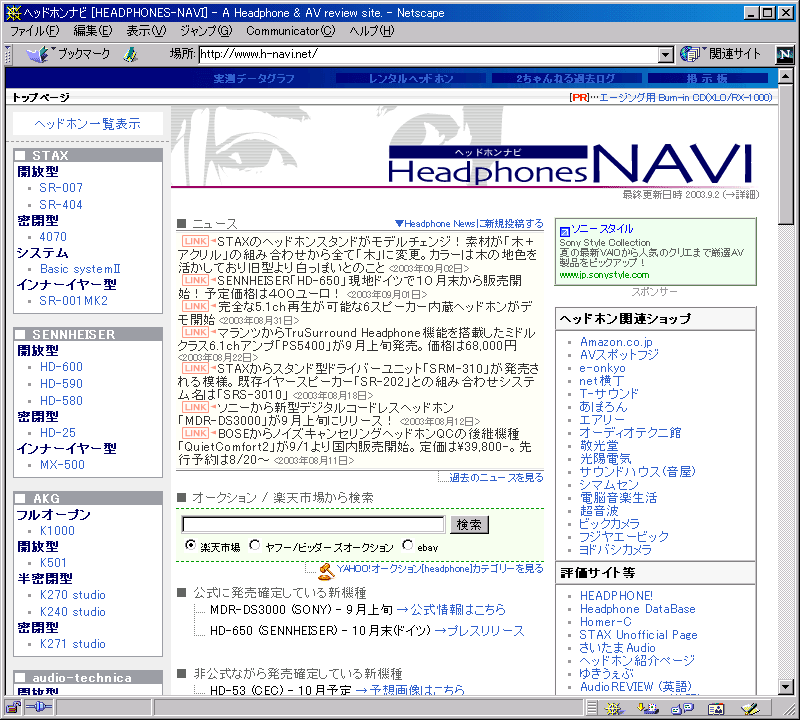
Task: Click Headphone Newsに新規投稿する link
Action: click(x=469, y=224)
